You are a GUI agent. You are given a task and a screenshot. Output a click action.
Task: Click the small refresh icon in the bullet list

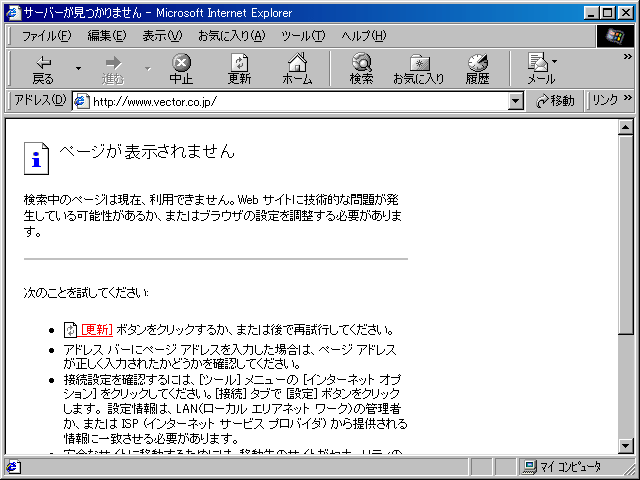70,330
